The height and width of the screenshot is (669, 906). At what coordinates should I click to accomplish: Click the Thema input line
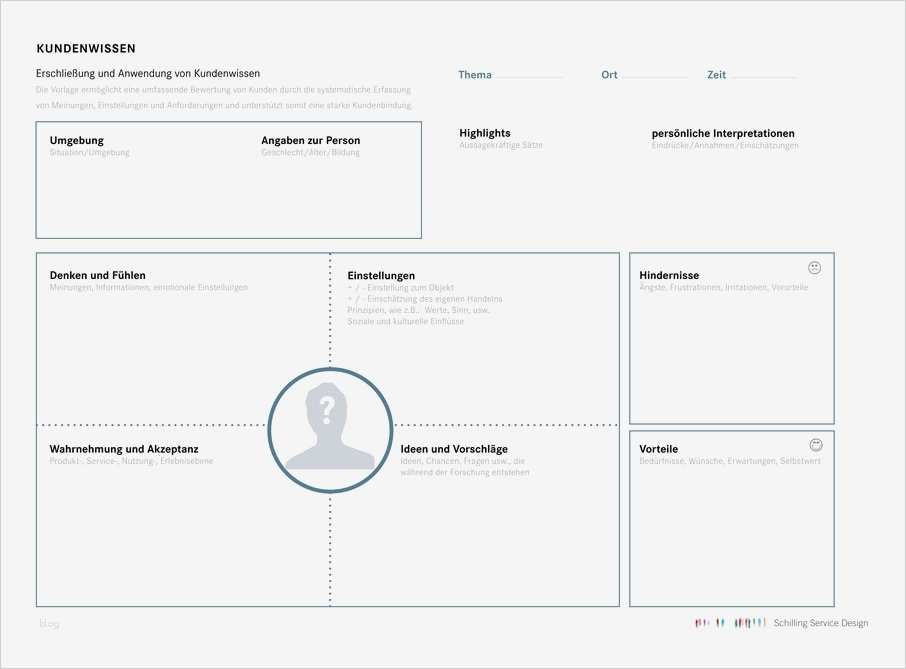pos(529,77)
